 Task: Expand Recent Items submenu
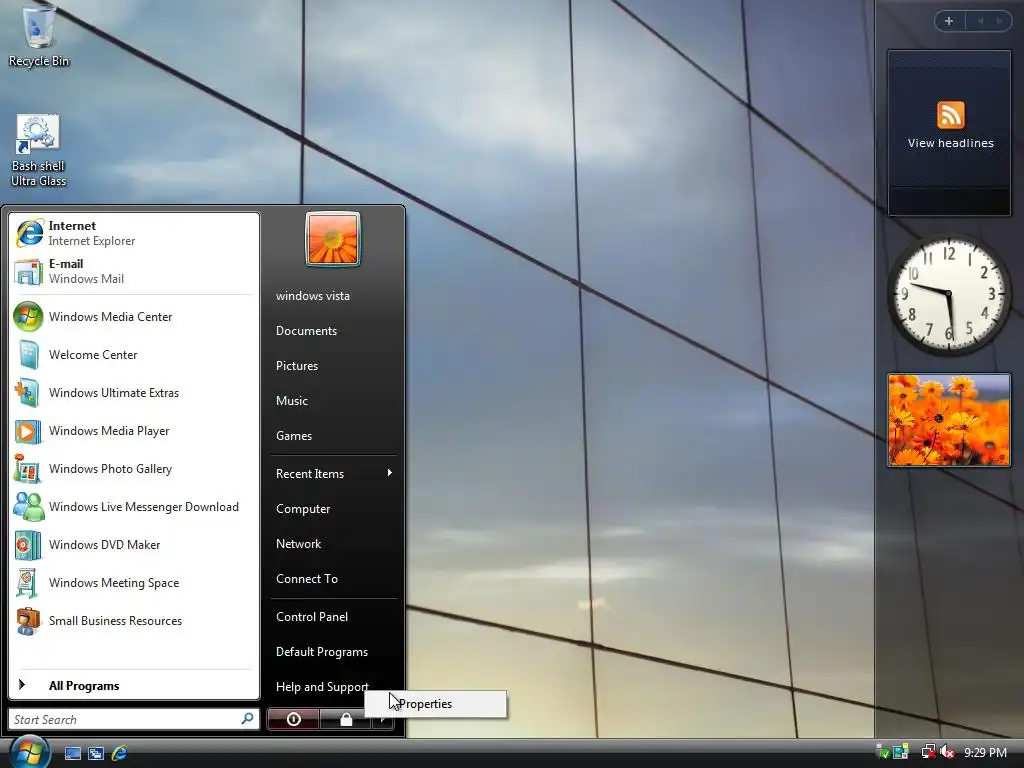(x=334, y=473)
